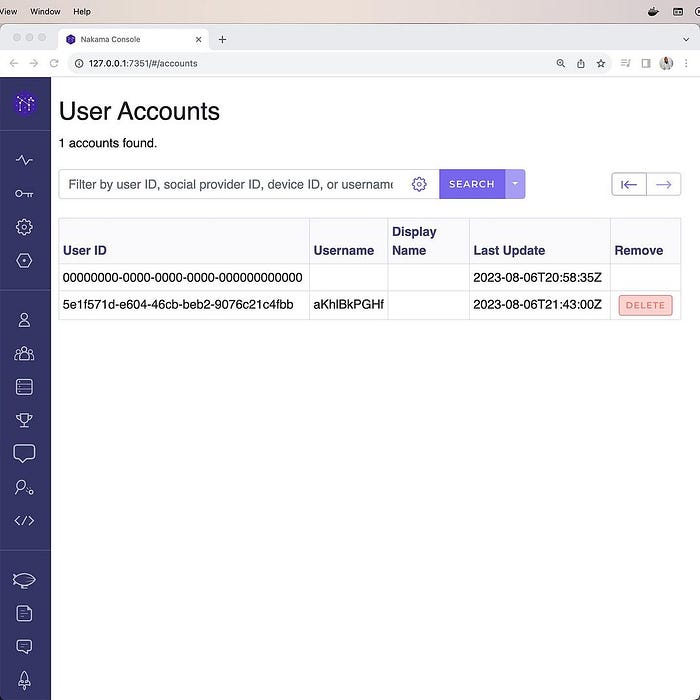Open the status heartbeat icon in sidebar

24,160
